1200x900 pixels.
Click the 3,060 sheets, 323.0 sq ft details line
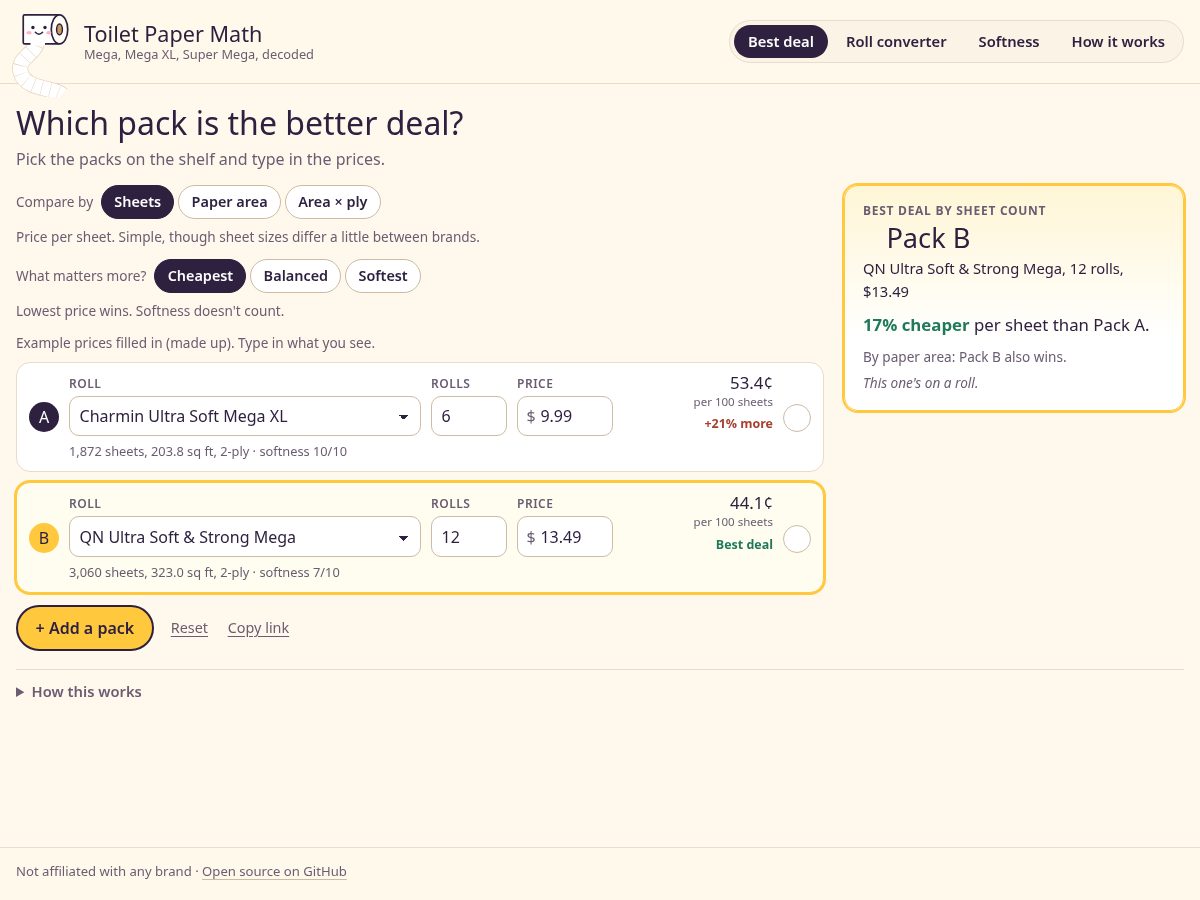(x=204, y=573)
